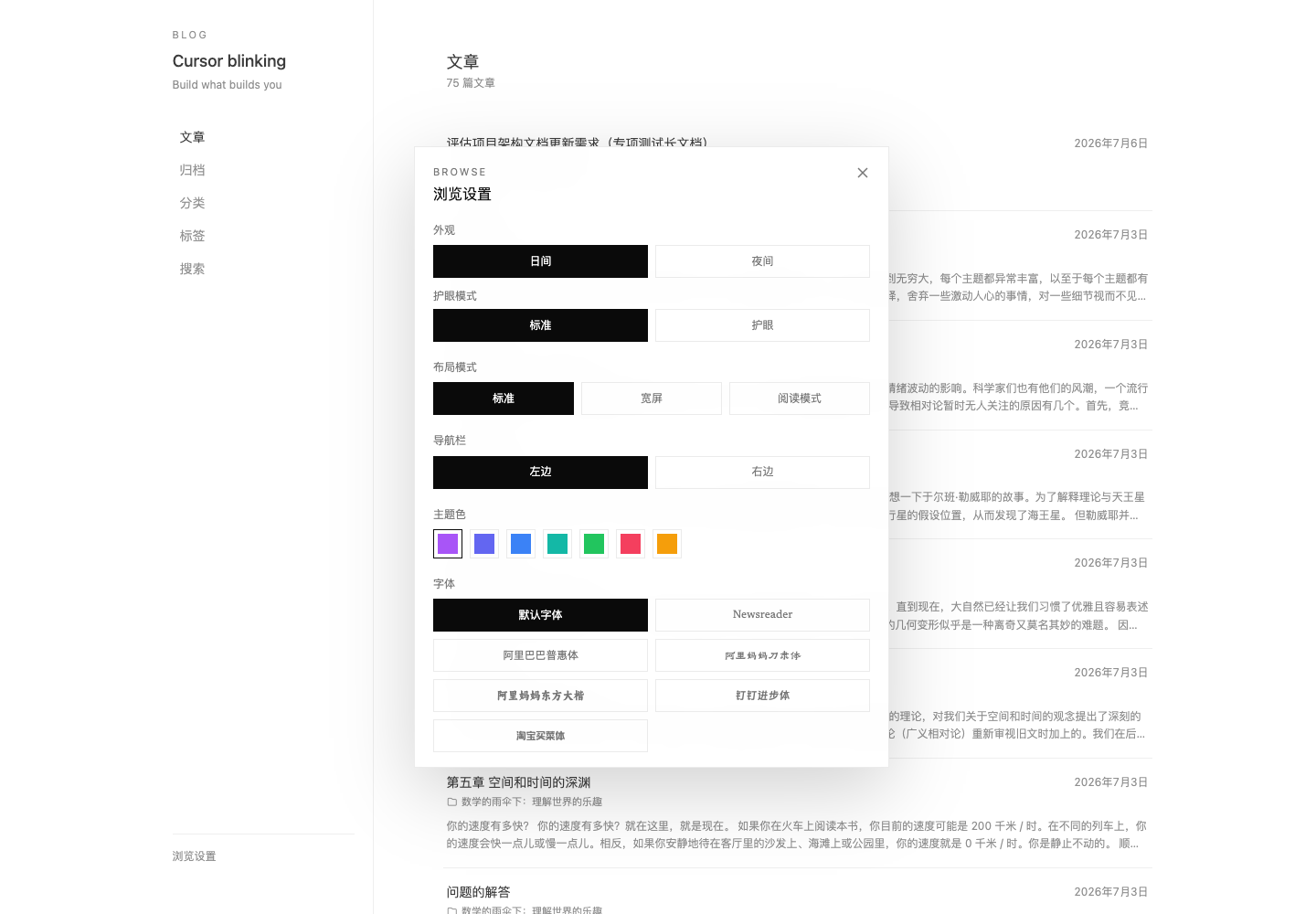Place navigation bar on 左边
The width and height of the screenshot is (1316, 914).
[x=540, y=472]
